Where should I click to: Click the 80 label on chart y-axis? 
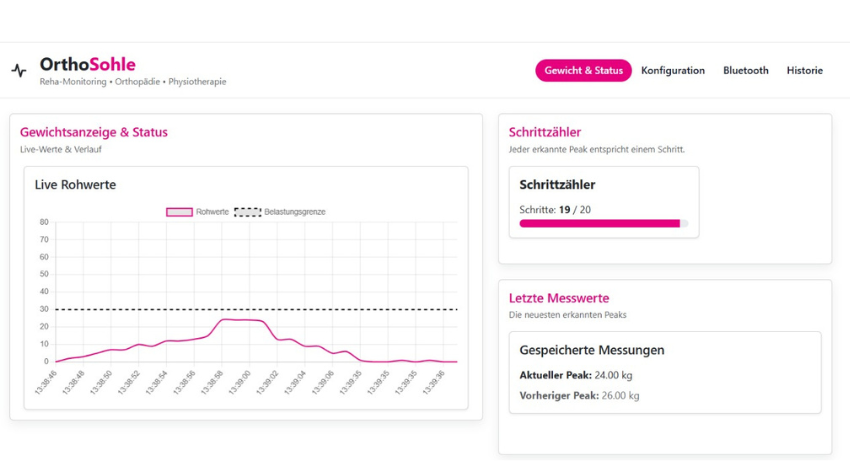point(44,222)
